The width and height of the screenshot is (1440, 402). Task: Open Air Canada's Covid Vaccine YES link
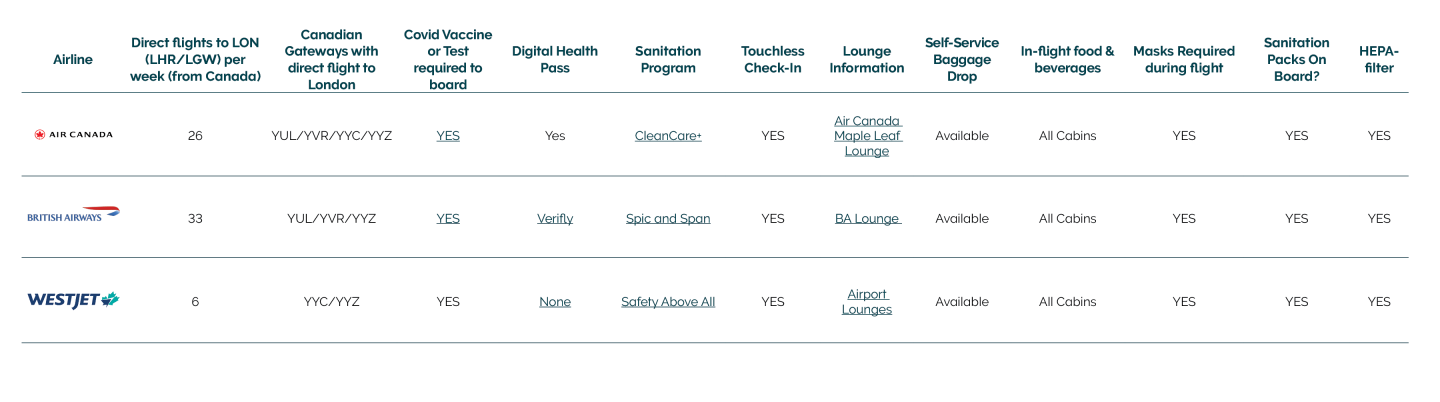click(x=448, y=136)
